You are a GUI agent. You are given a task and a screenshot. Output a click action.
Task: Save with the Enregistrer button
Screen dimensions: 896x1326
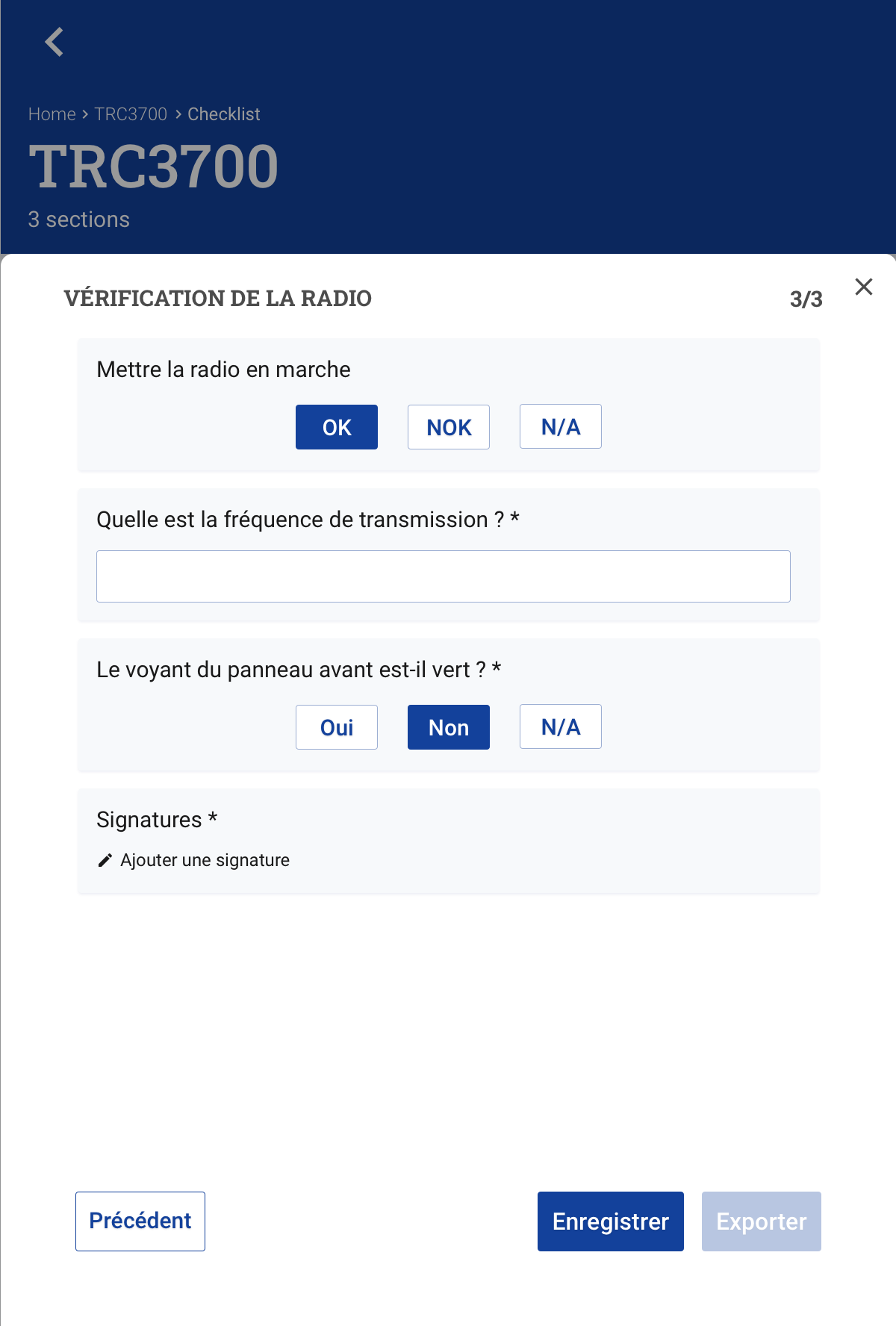click(x=610, y=1221)
